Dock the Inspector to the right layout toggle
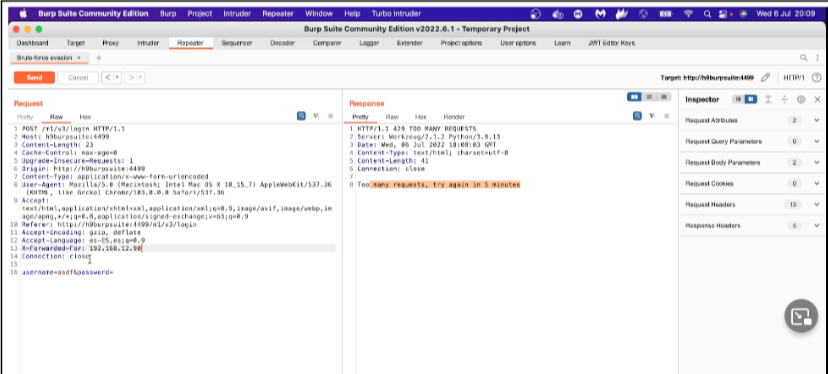This screenshot has height=374, width=828. pos(750,99)
